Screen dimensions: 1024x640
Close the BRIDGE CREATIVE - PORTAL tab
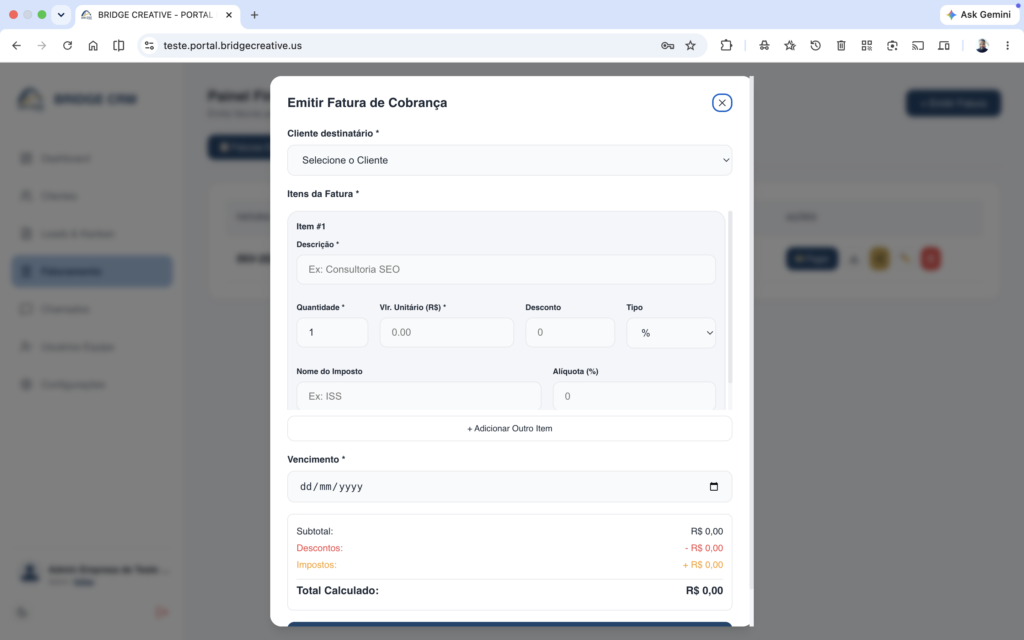pos(229,14)
